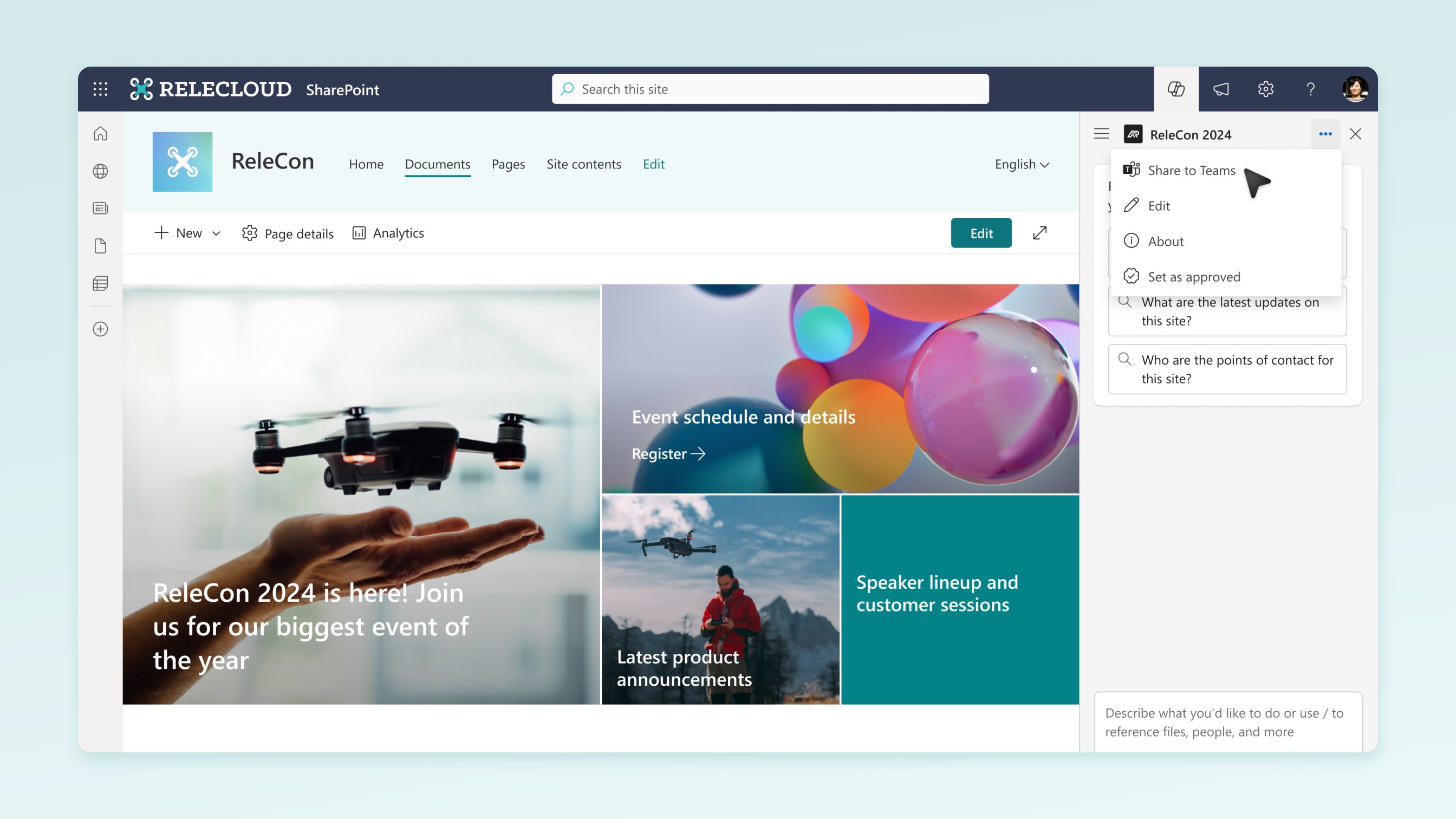
Task: Click the Settings gear icon
Action: click(x=1266, y=89)
